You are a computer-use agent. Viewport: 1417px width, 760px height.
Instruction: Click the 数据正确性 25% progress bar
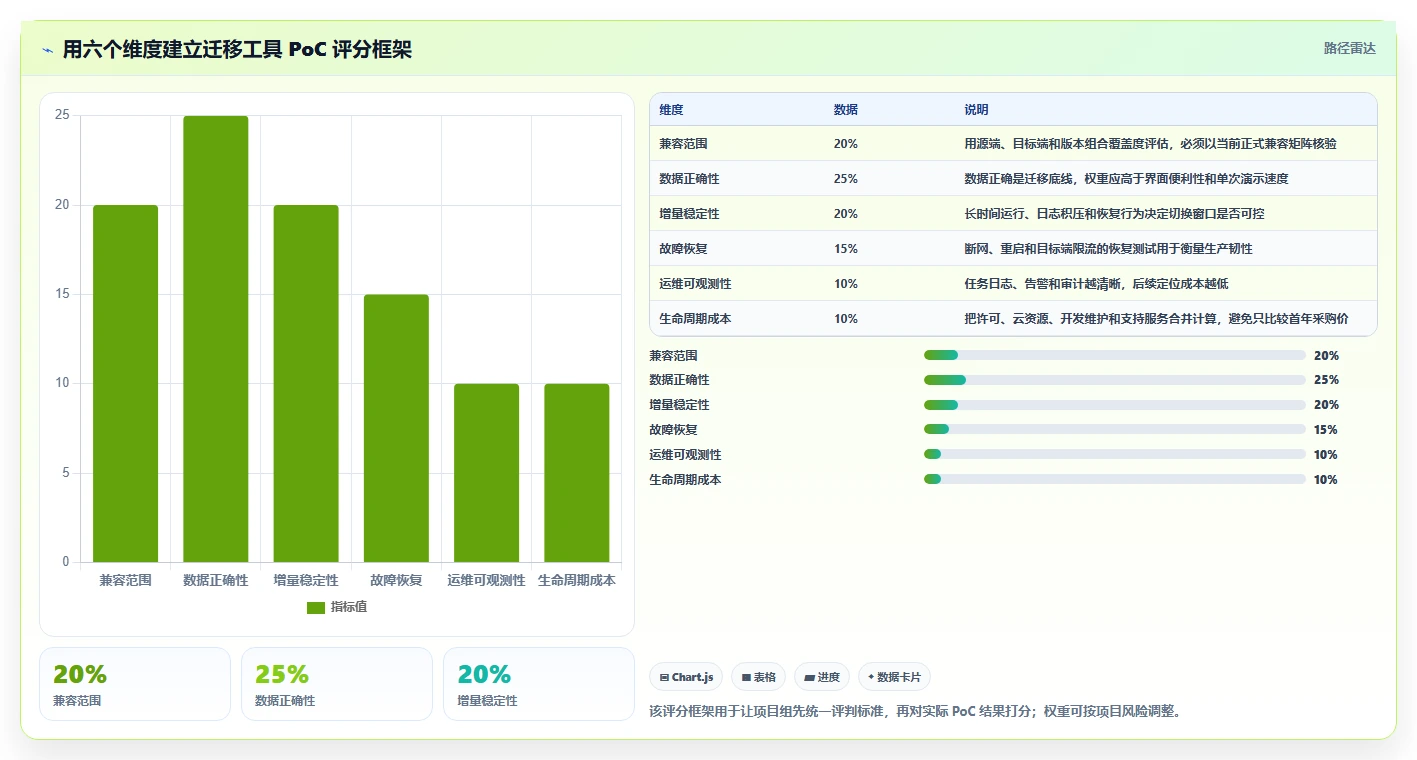[x=1115, y=380]
